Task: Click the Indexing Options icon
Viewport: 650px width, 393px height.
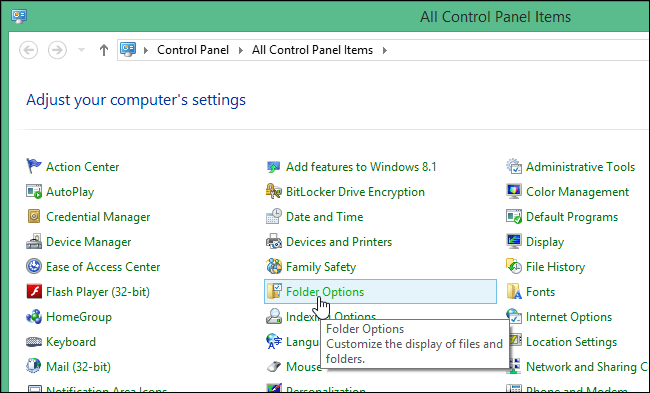Action: coord(274,317)
